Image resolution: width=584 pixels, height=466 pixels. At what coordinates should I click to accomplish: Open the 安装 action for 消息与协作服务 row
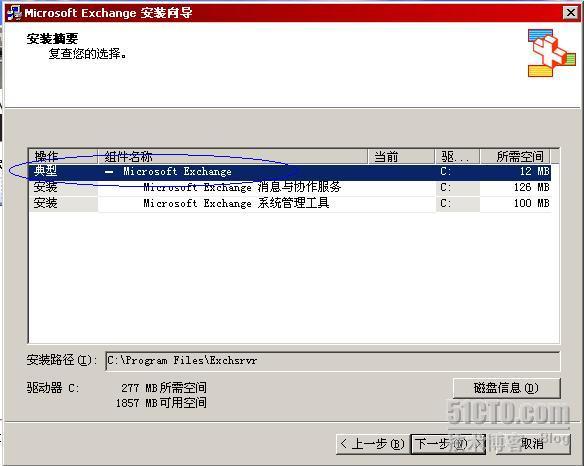[63, 187]
